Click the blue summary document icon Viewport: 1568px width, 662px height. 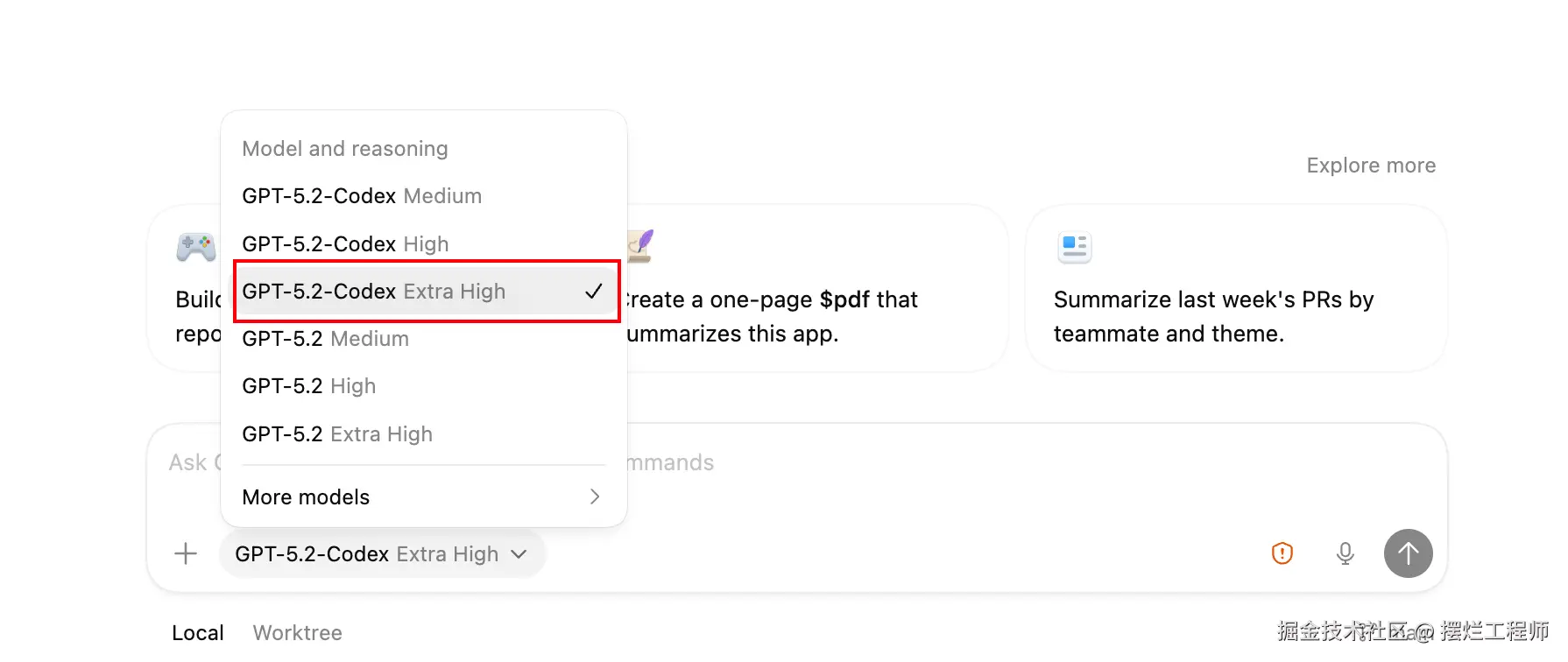[x=1074, y=248]
